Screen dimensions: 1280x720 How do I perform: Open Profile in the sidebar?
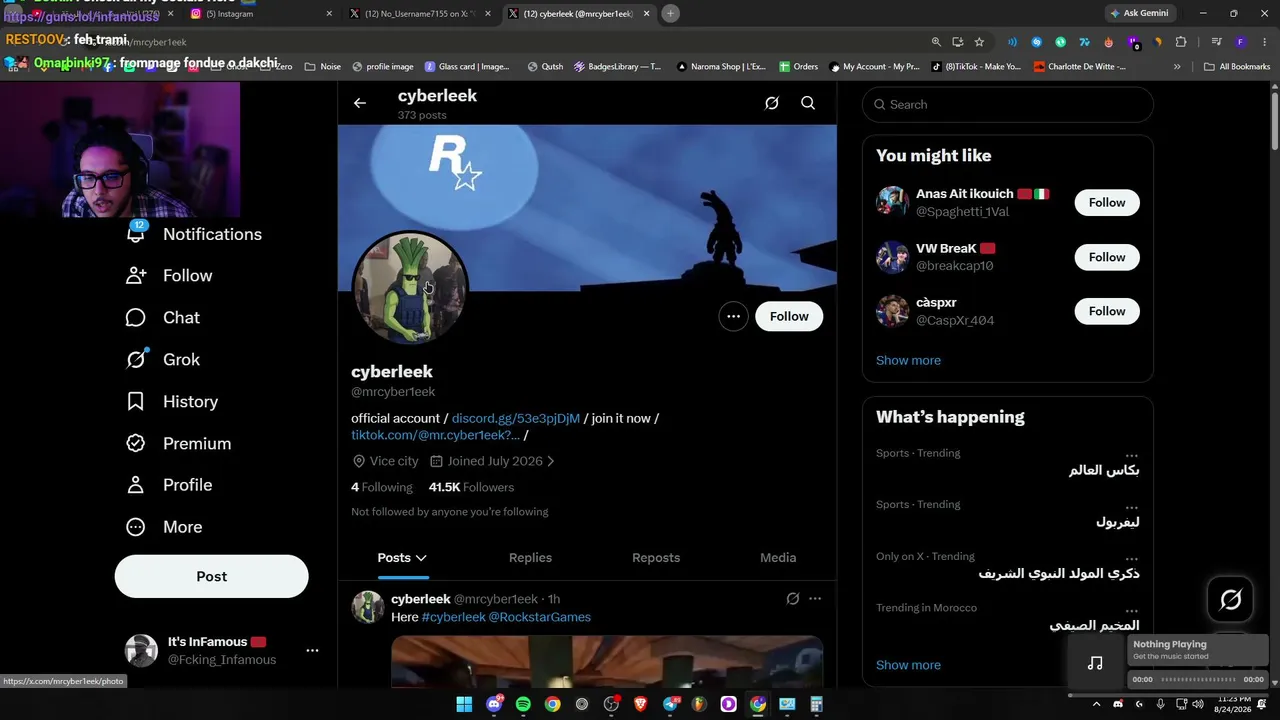[x=169, y=485]
